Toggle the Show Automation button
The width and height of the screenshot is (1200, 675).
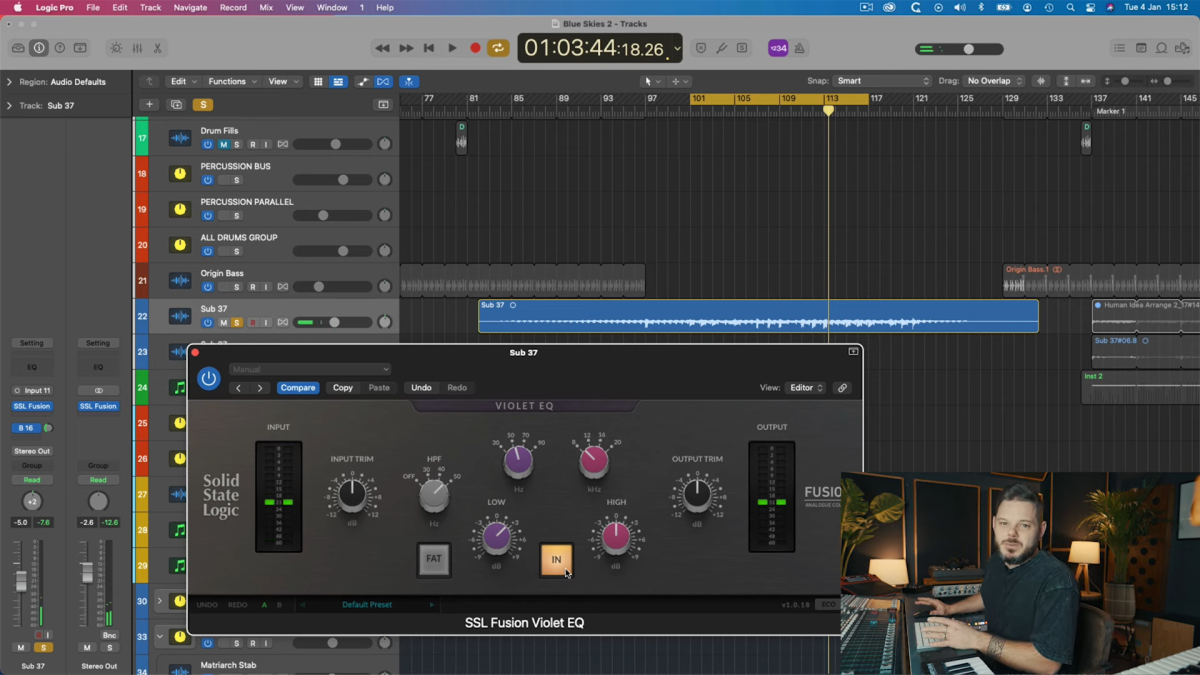click(x=362, y=81)
